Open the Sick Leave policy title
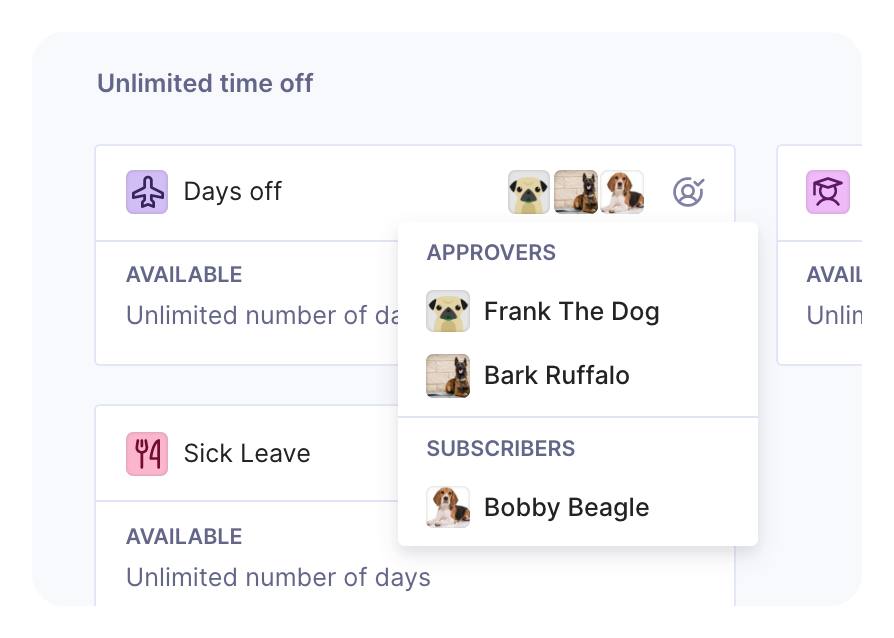 pyautogui.click(x=247, y=454)
